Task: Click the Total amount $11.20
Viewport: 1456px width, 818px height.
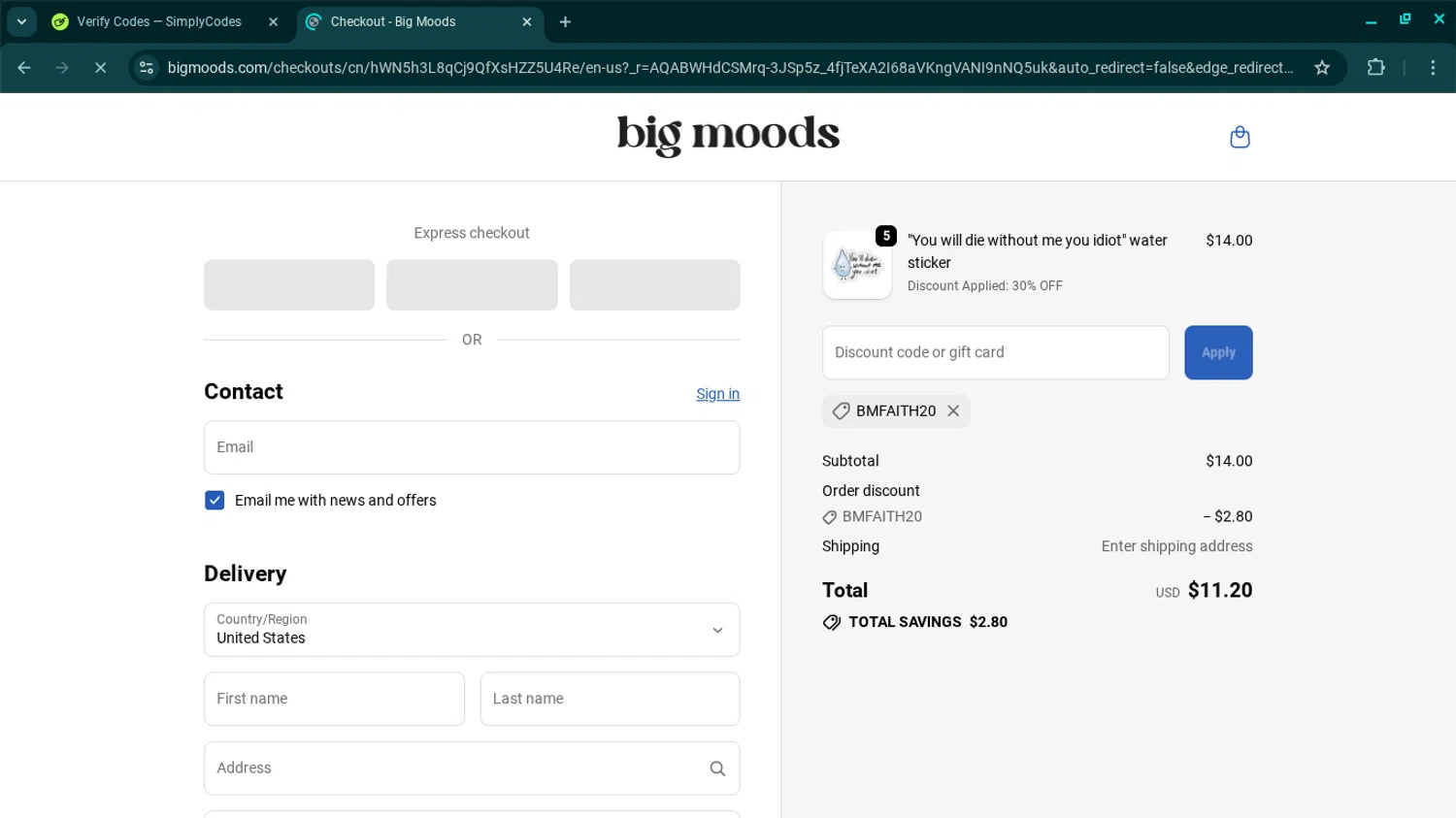Action: point(1220,590)
